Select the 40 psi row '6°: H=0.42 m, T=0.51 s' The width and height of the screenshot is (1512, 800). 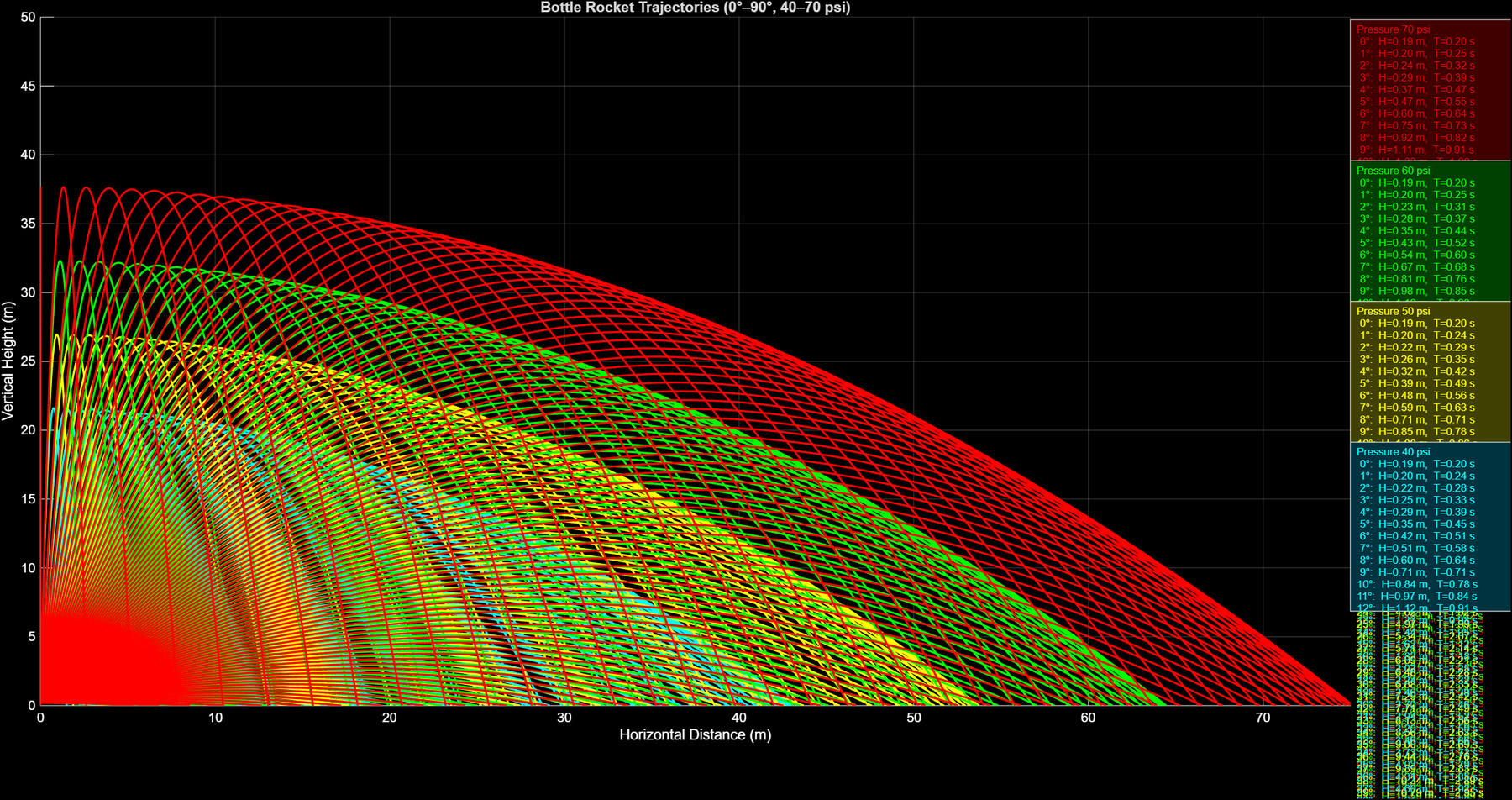point(1417,536)
